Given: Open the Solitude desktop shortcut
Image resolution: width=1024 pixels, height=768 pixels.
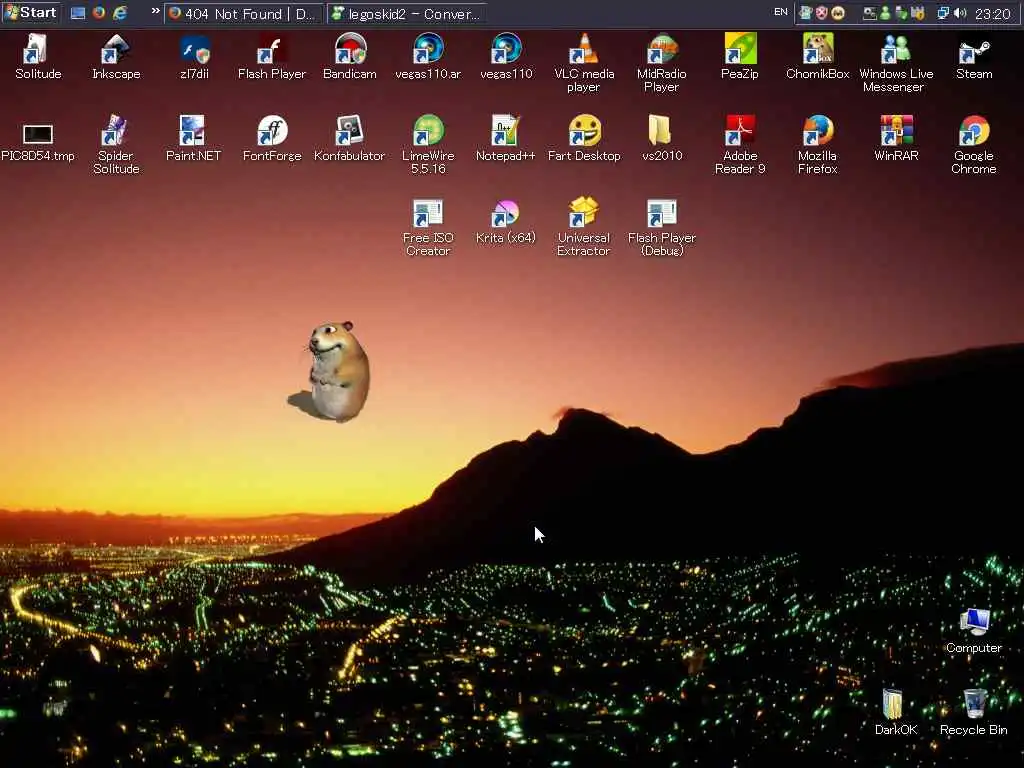Looking at the screenshot, I should 38,57.
